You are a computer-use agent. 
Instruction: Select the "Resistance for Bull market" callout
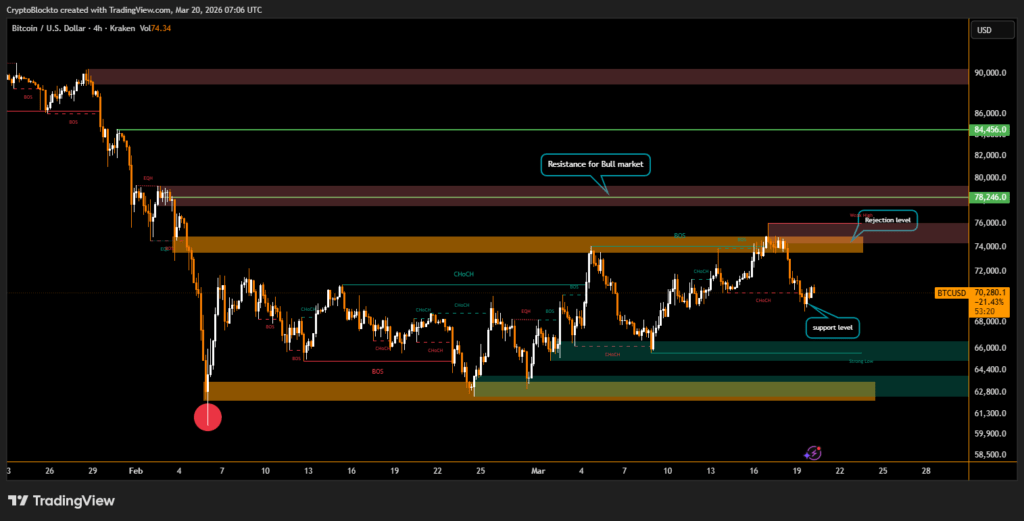596,163
